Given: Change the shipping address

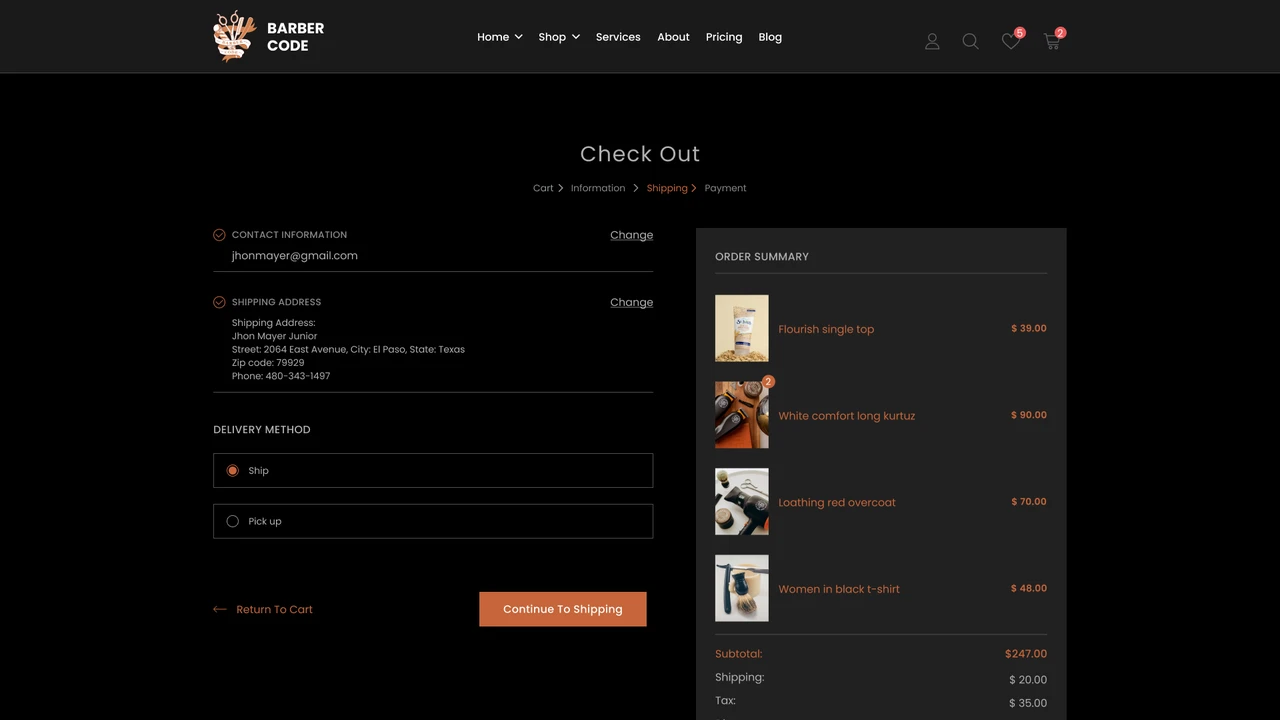Looking at the screenshot, I should (631, 302).
